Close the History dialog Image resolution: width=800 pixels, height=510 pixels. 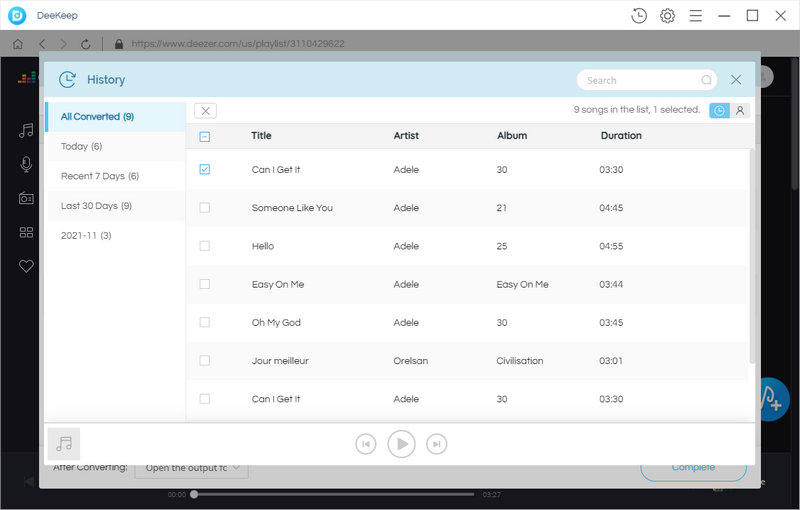click(736, 80)
